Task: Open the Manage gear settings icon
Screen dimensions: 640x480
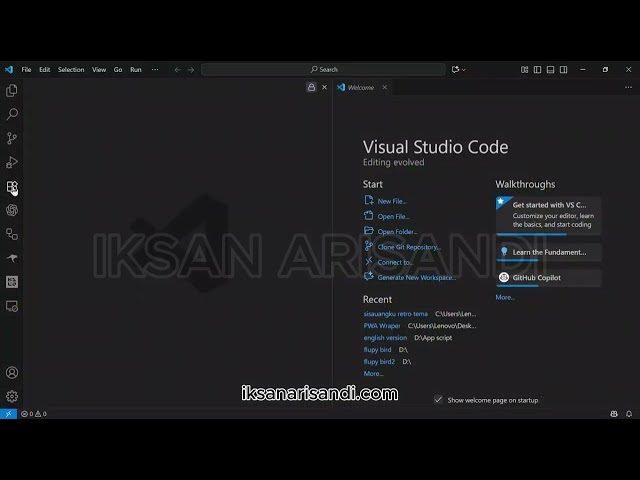Action: (x=12, y=396)
